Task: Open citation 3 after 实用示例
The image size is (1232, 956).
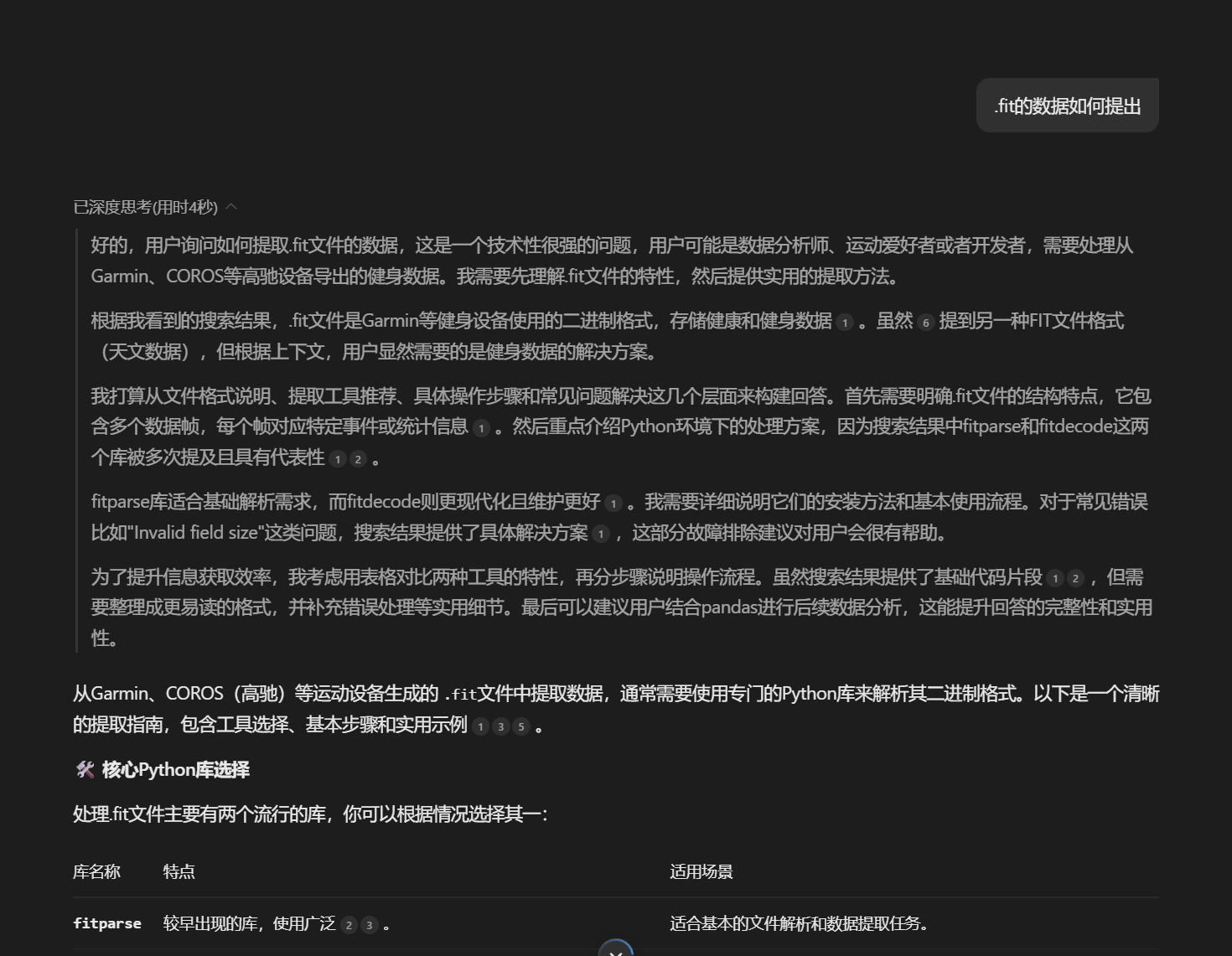Action: coord(501,726)
